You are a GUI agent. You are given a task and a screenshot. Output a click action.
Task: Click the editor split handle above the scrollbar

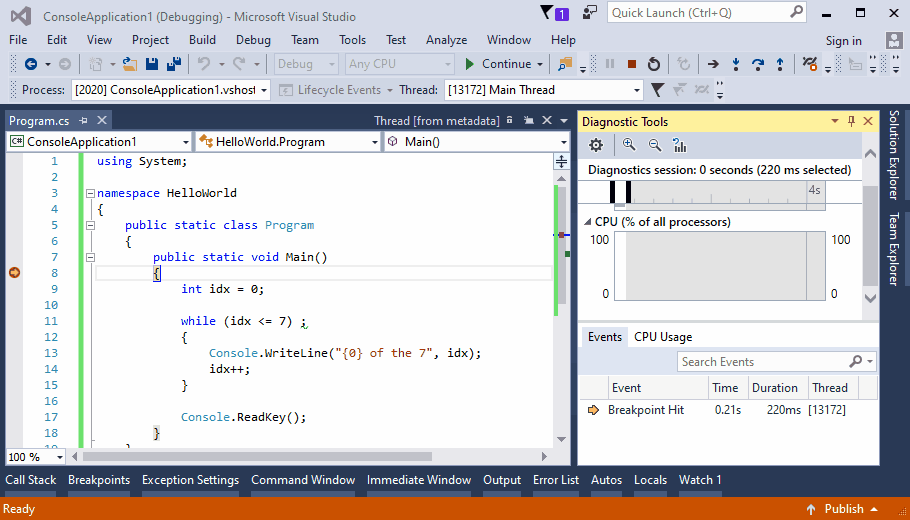click(x=561, y=162)
